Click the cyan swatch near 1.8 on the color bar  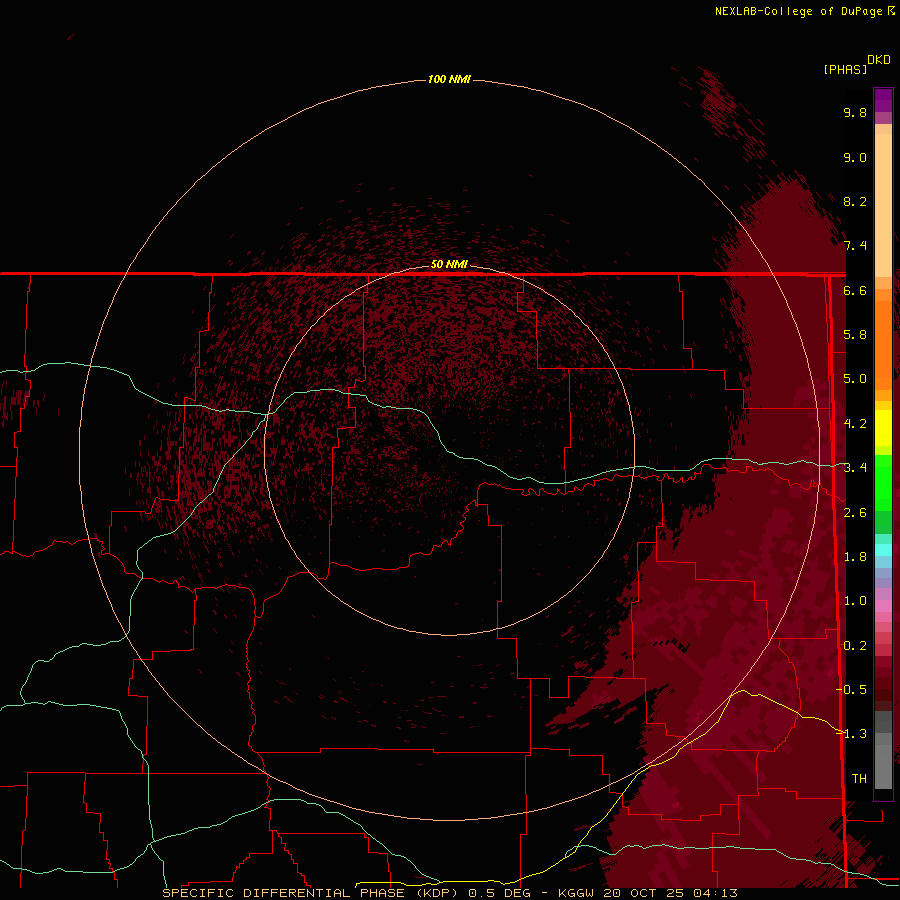point(883,550)
